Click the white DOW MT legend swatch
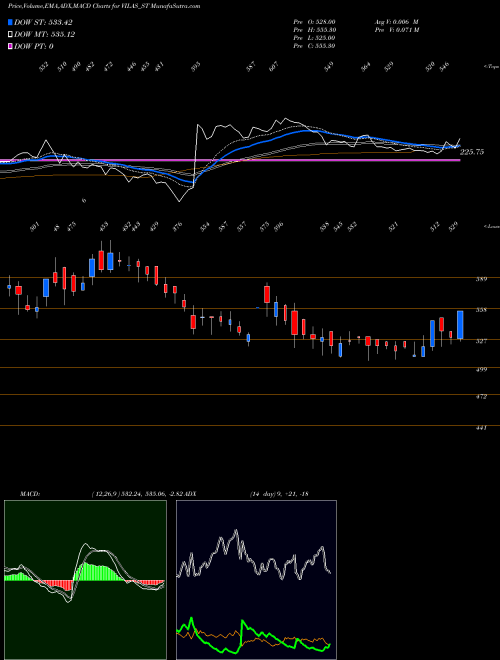The height and width of the screenshot is (660, 500). coord(10,35)
